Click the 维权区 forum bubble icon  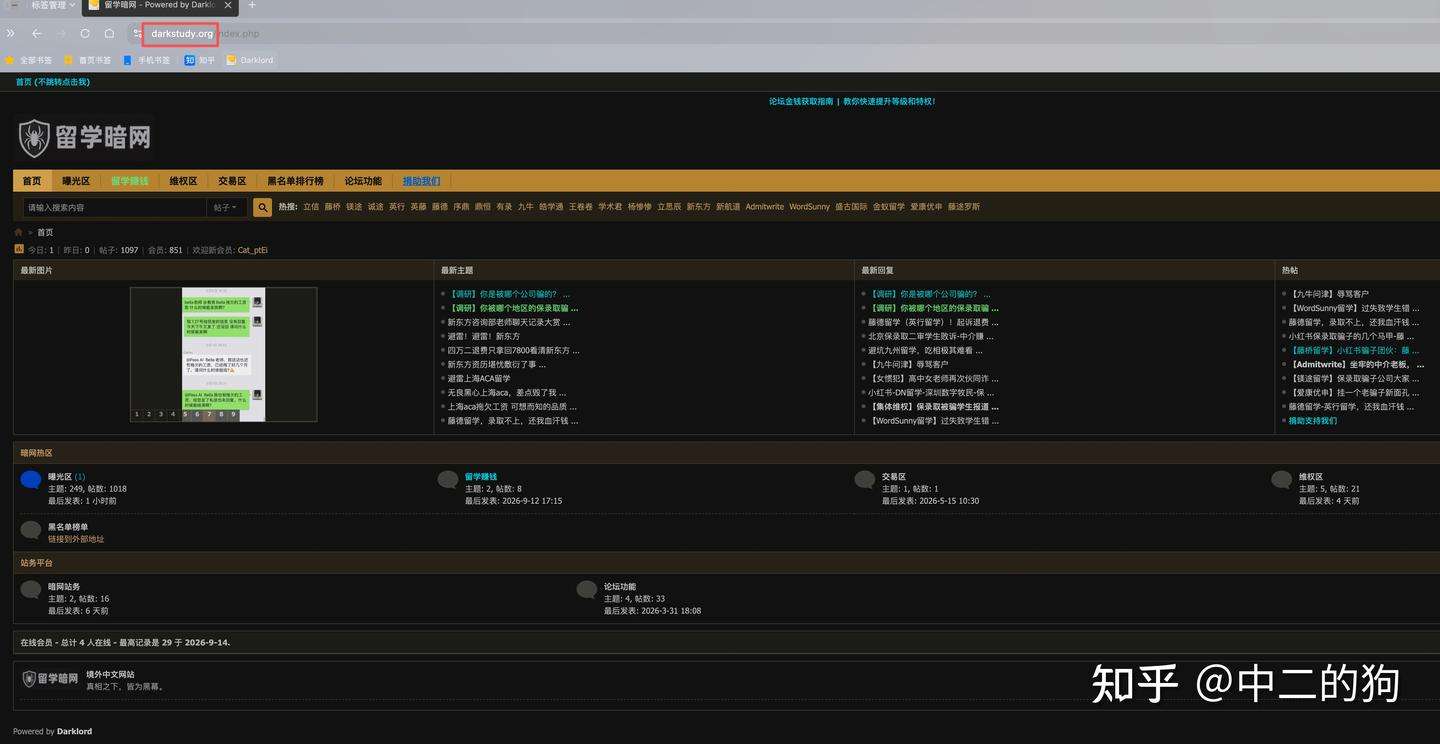(x=1281, y=480)
